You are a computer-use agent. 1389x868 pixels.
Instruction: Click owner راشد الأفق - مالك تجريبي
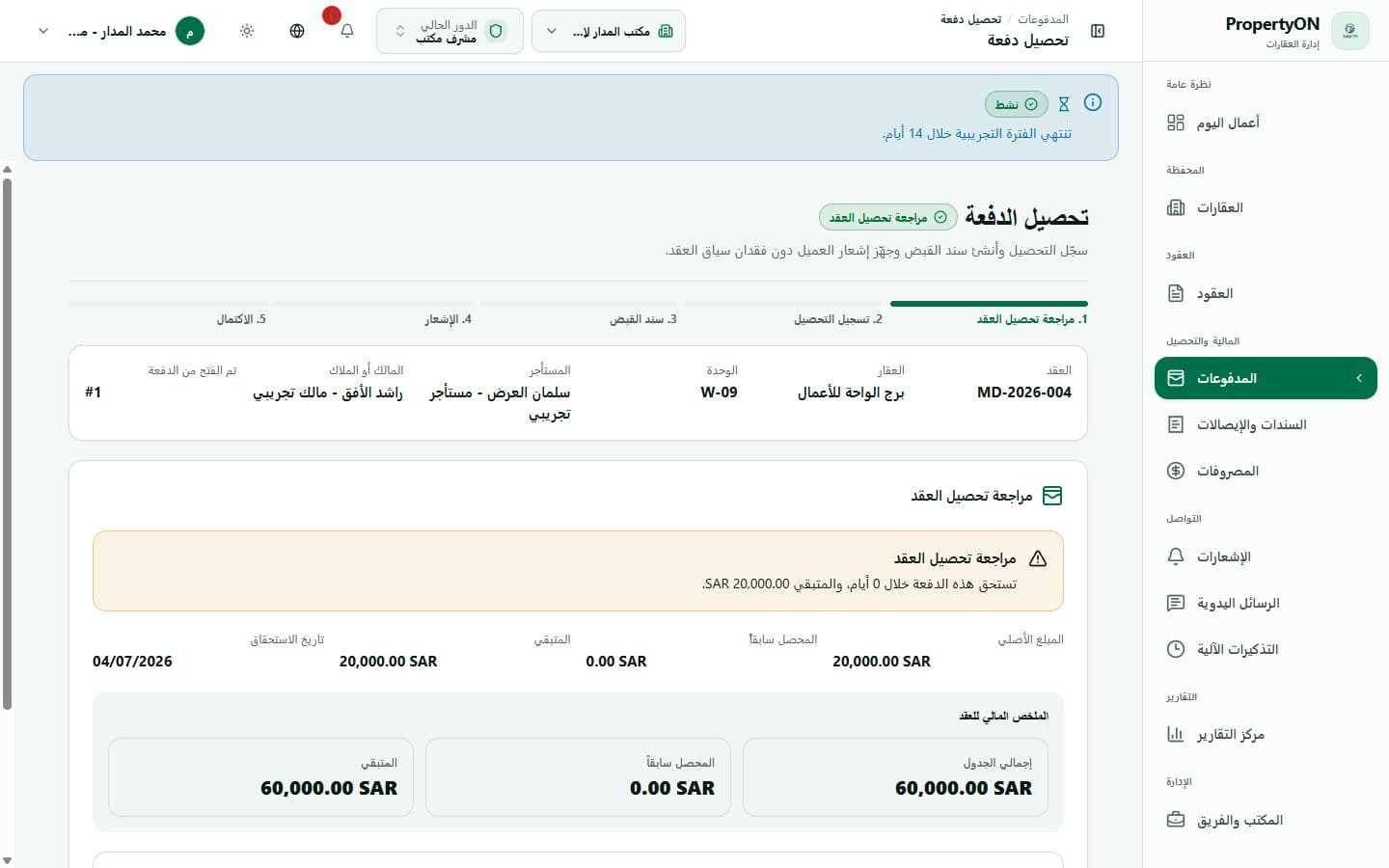(328, 393)
